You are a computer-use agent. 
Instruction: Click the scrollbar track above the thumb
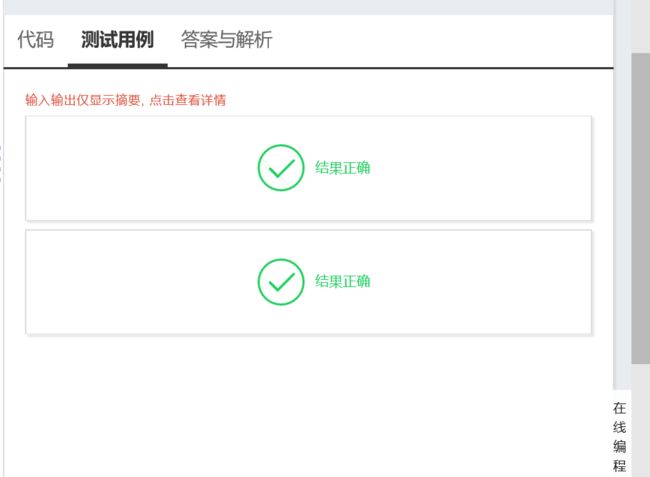[x=640, y=27]
